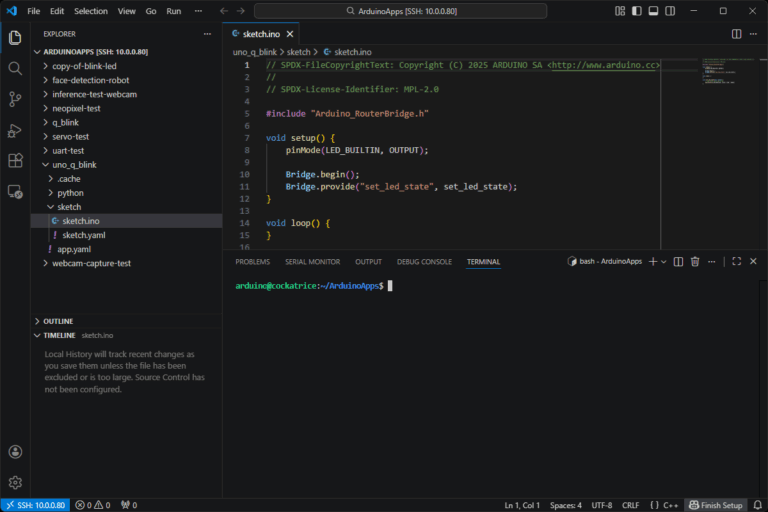Screen dimensions: 768x512
Task: Open the File menu
Action: (34, 11)
